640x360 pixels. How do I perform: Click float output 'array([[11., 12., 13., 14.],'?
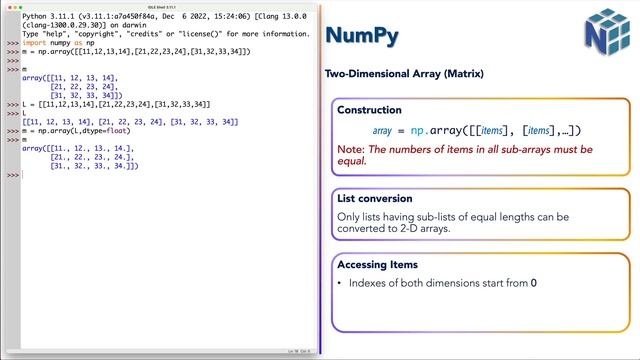pyautogui.click(x=78, y=149)
